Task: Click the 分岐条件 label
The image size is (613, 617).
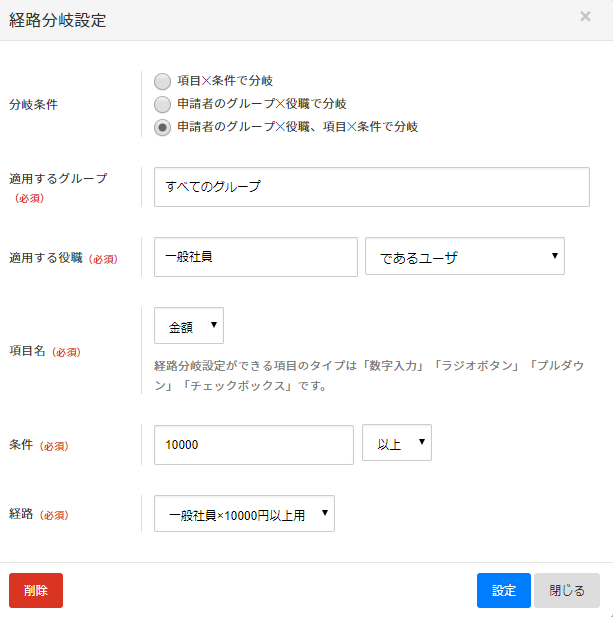Action: [33, 104]
